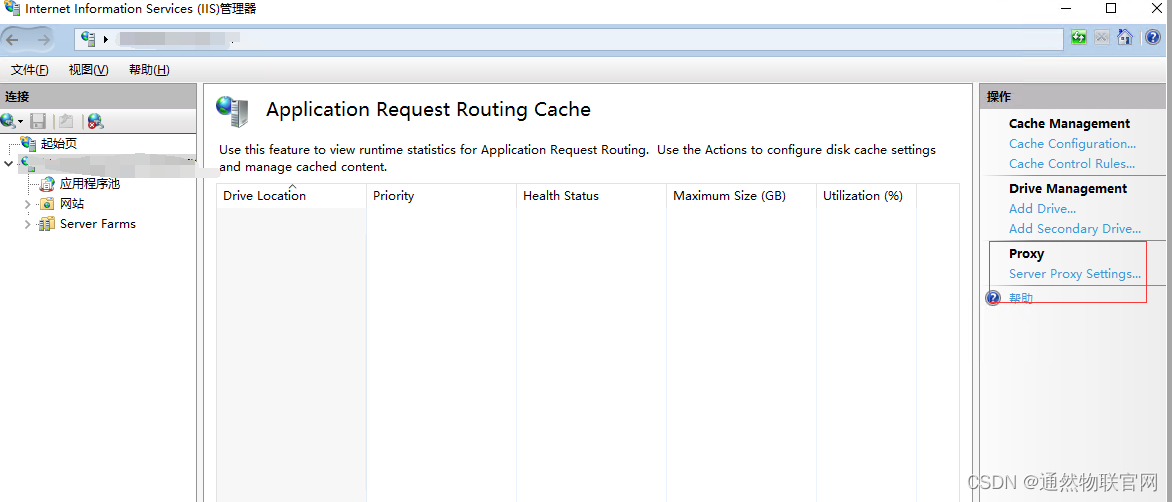Click the Sites folder globe icon
Screen dimensions: 1172x502
(x=47, y=204)
